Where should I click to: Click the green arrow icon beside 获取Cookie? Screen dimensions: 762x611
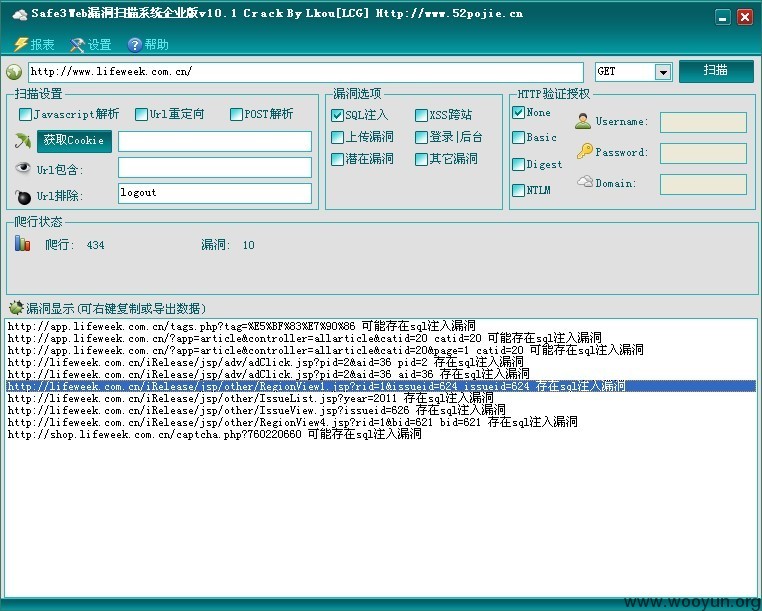click(22, 141)
